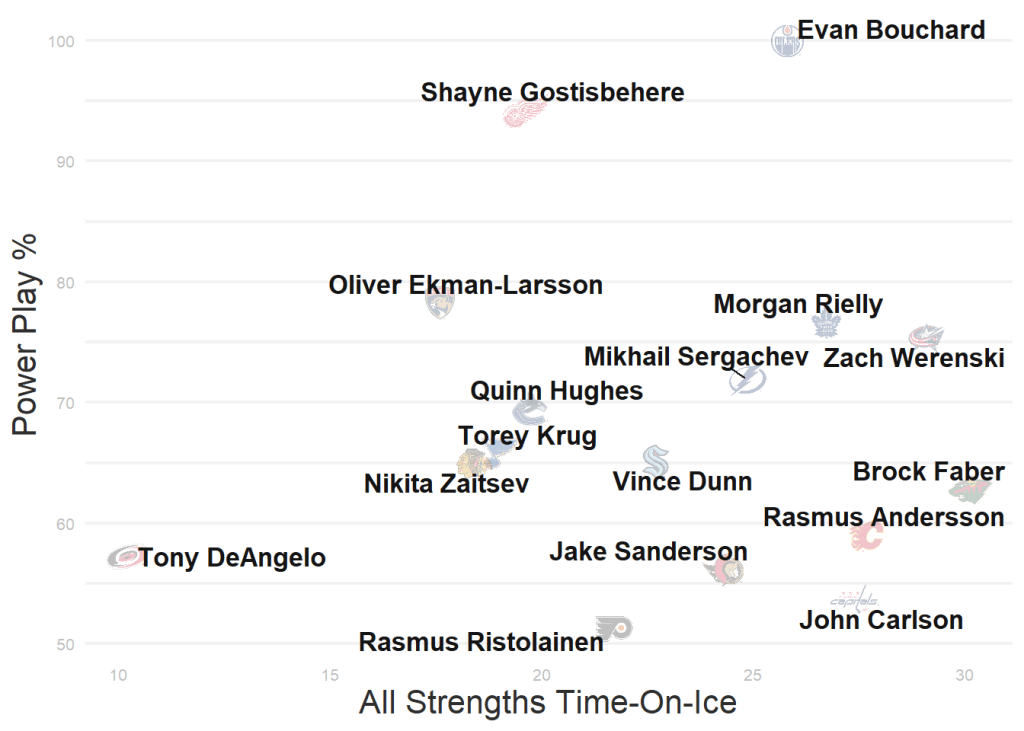The image size is (1024, 731).
Task: Click the Carolina Hurricanes logo point
Action: tap(125, 556)
